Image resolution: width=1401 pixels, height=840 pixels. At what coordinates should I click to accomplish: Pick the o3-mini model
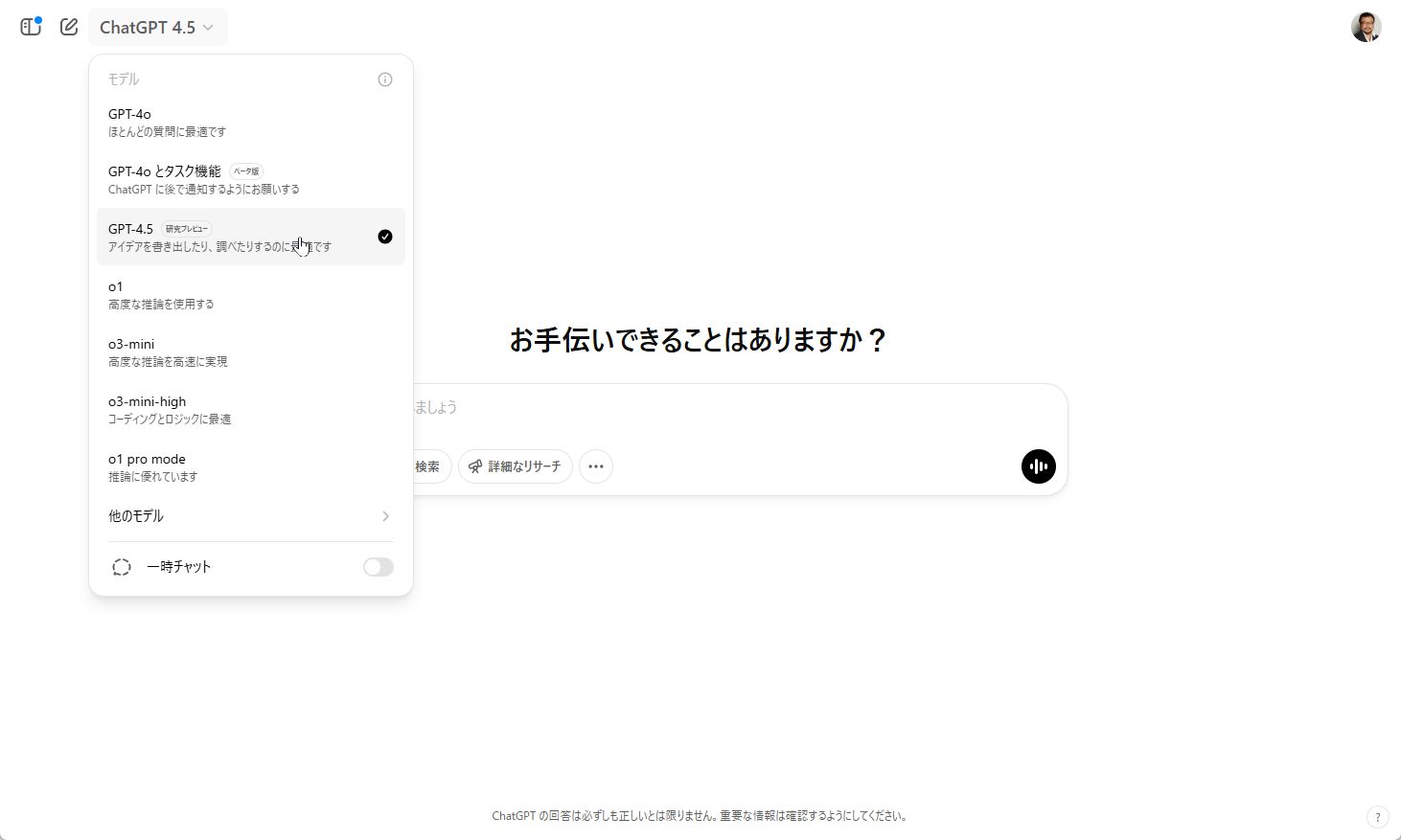point(251,352)
